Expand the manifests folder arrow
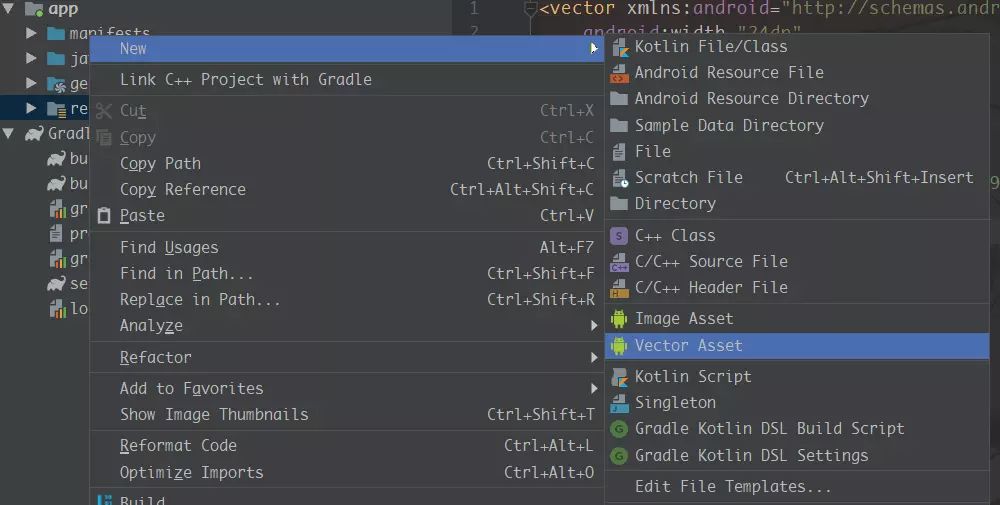Screen dimensions: 1000x505 (x=32, y=34)
